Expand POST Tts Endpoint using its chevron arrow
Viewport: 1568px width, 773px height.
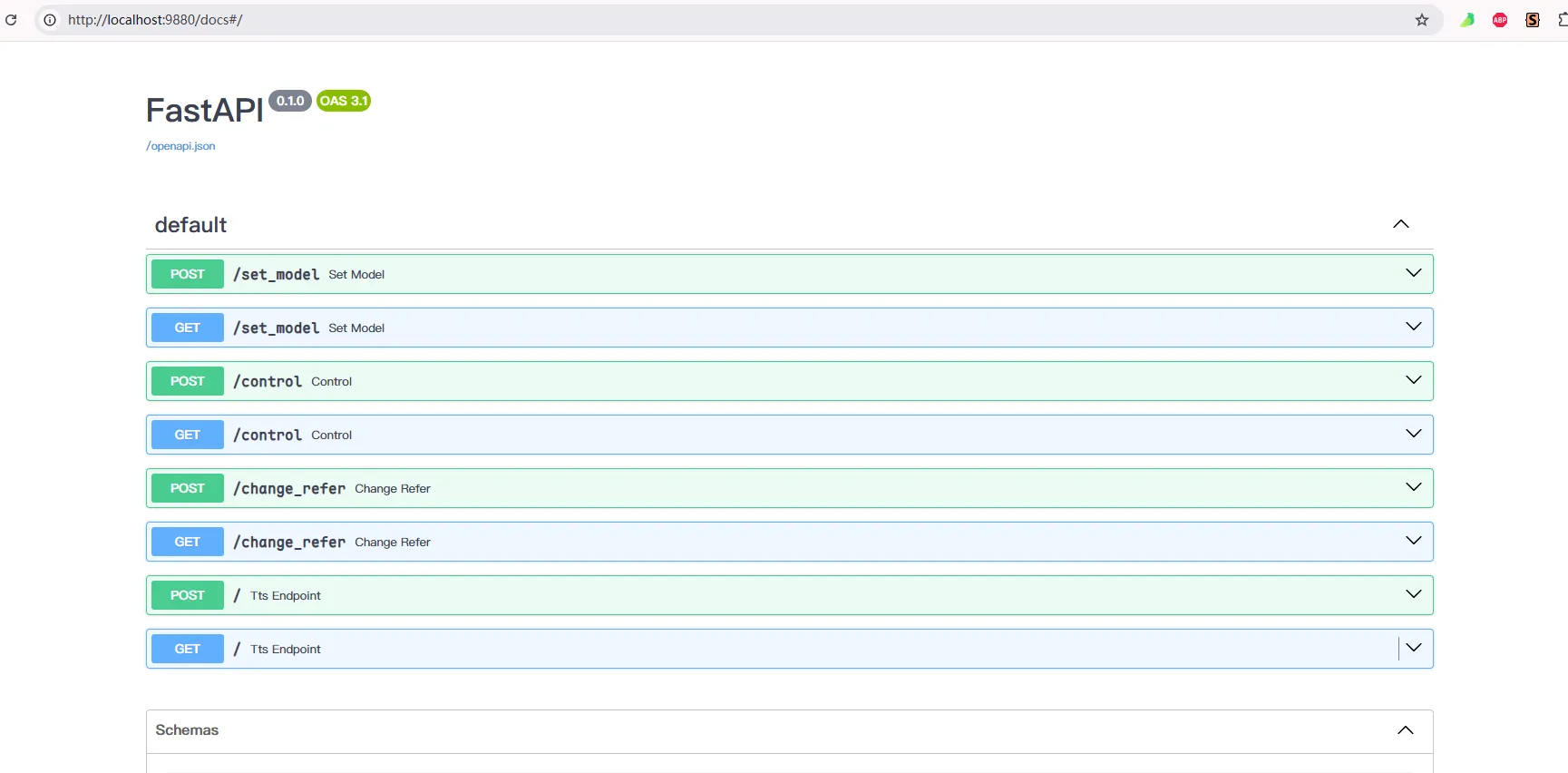click(1413, 594)
